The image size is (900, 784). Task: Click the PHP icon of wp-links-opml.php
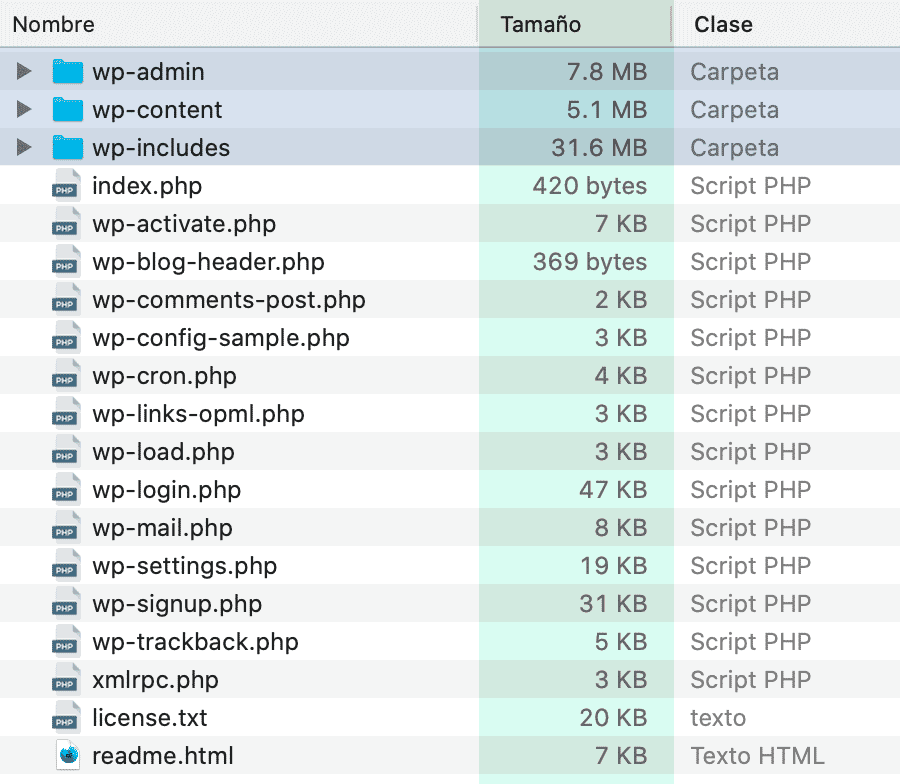coord(65,413)
